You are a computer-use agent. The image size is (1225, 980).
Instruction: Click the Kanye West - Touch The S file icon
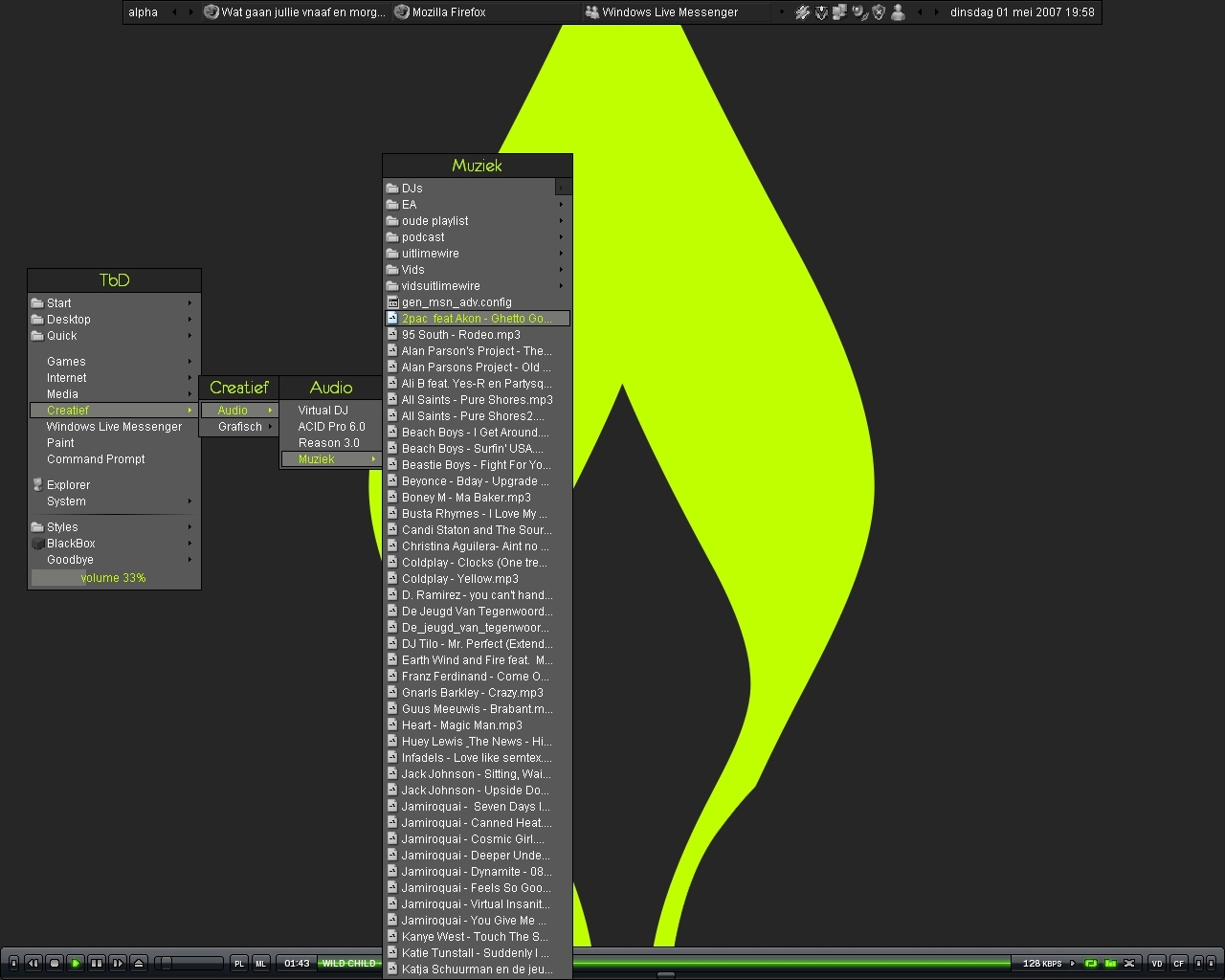click(392, 937)
